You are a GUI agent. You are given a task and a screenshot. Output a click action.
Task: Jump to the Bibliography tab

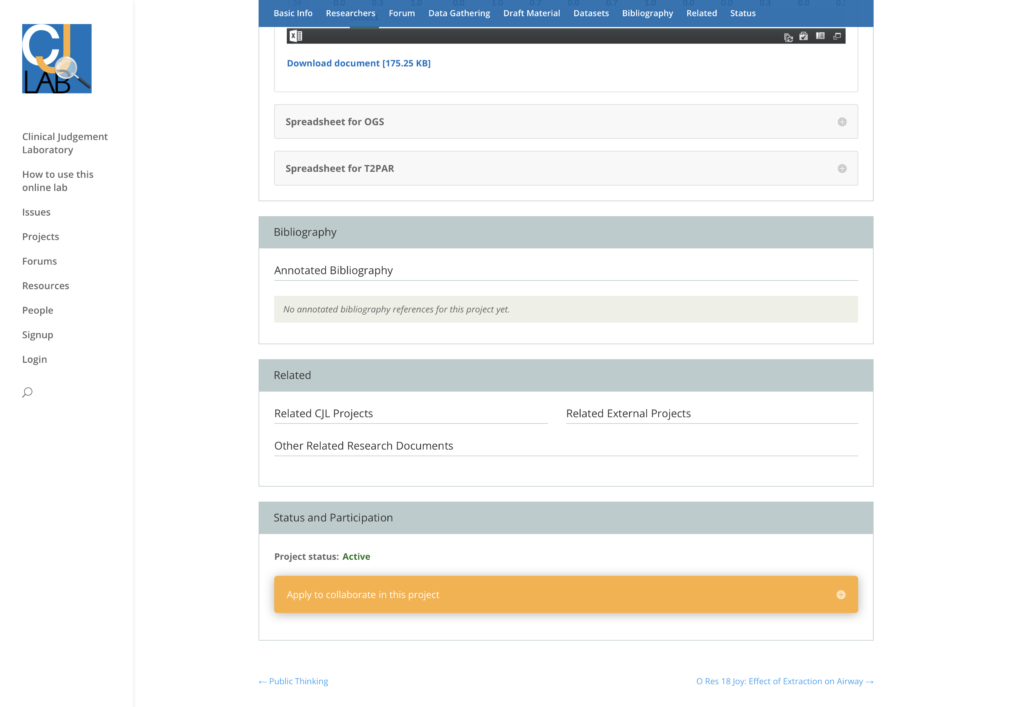pos(647,13)
